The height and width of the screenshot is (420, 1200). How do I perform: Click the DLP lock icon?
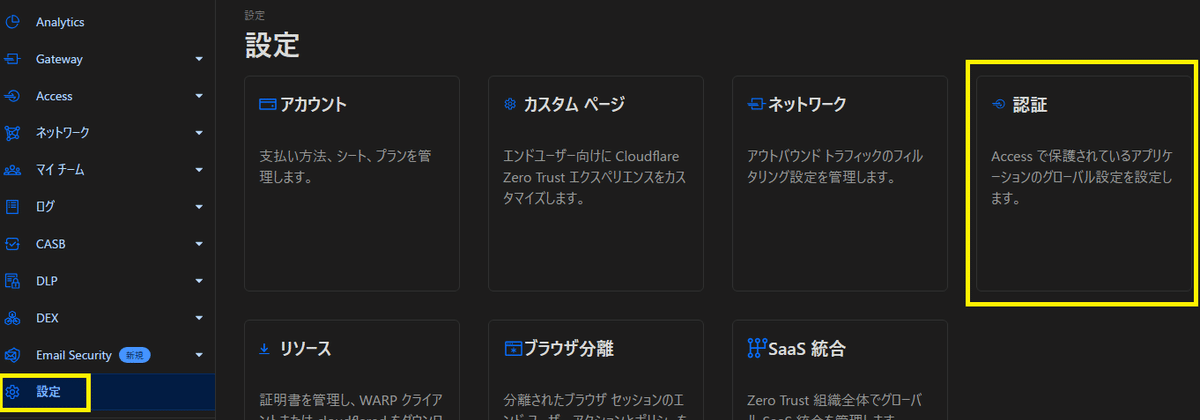pos(13,281)
